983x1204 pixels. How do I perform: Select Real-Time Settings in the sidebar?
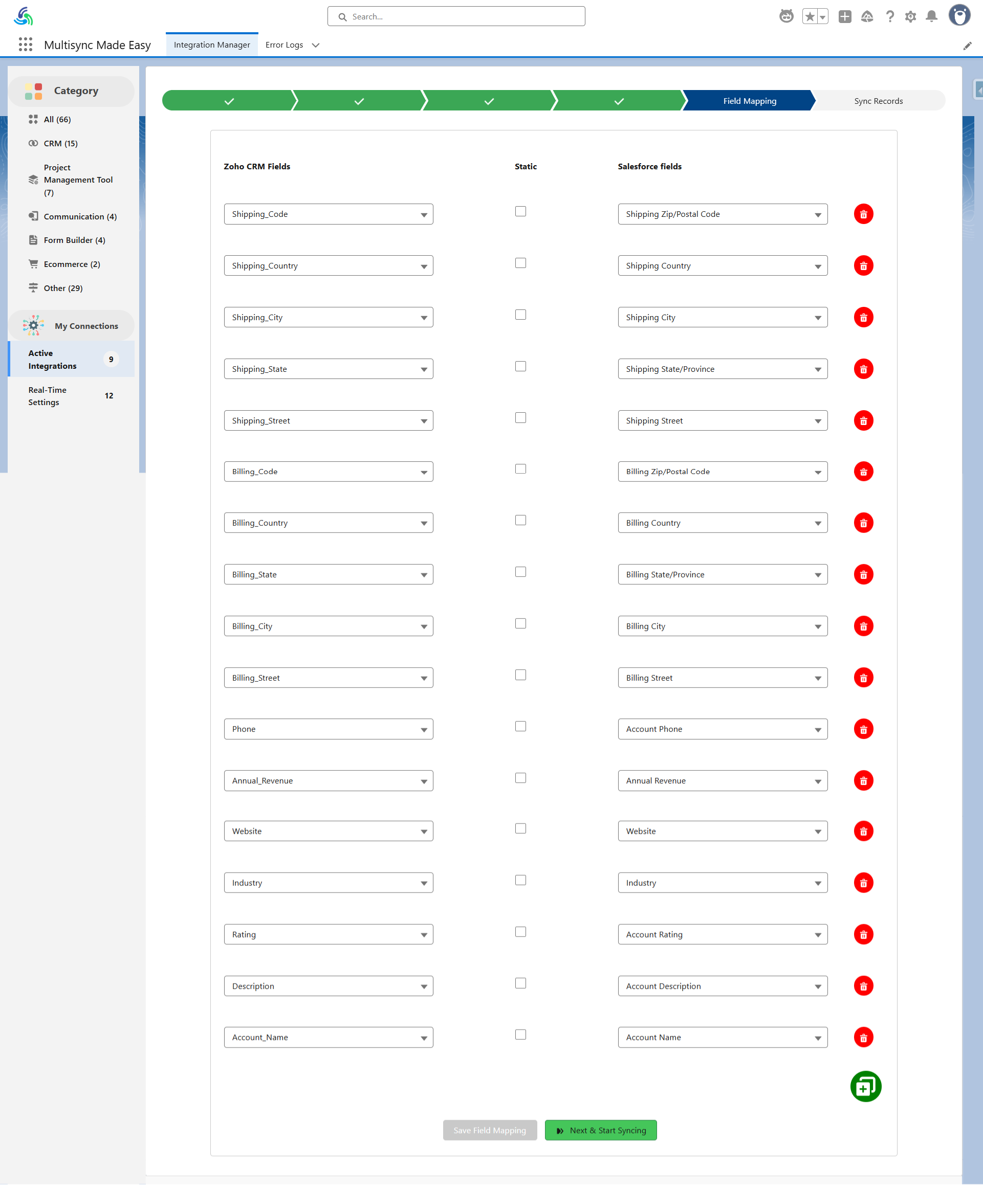48,396
